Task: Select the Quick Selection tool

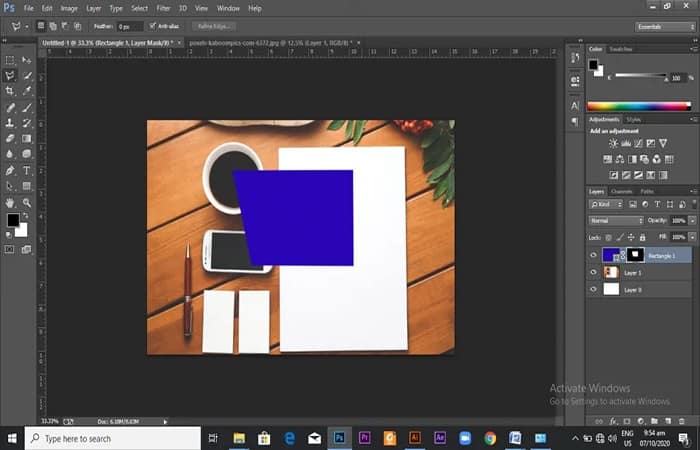Action: point(27,75)
